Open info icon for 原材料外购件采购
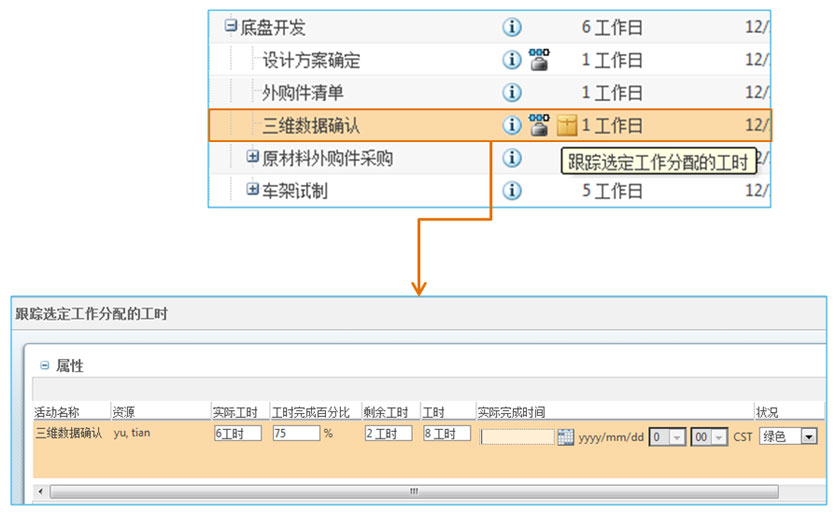Screen dimensions: 836x515 pos(512,158)
